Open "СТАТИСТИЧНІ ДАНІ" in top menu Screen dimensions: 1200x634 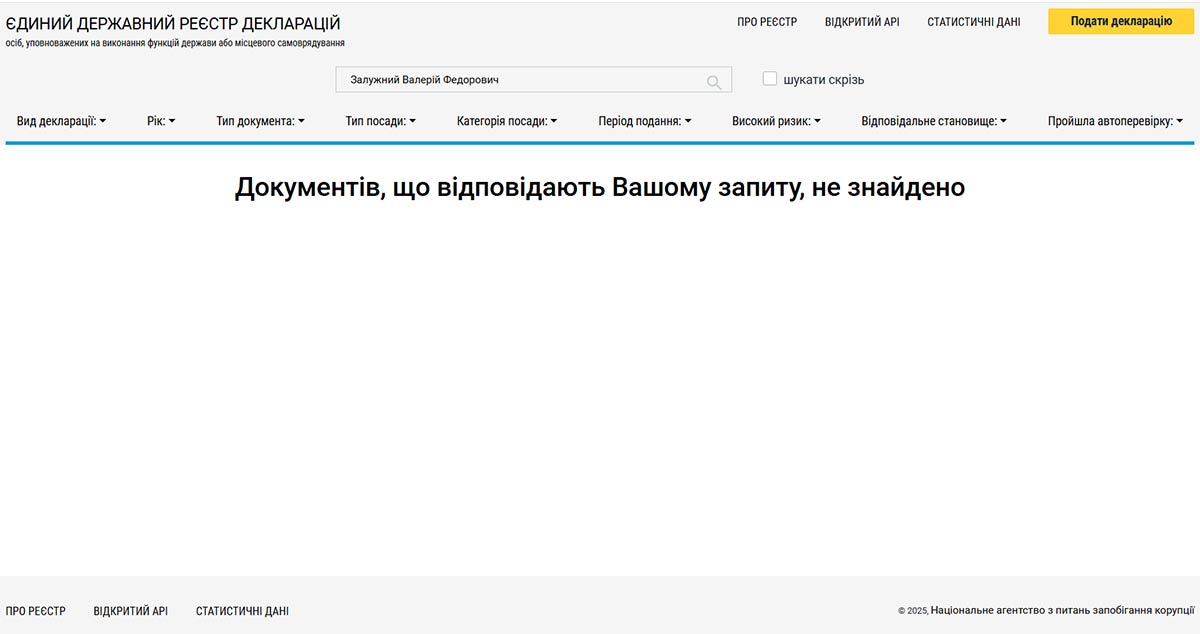(973, 22)
